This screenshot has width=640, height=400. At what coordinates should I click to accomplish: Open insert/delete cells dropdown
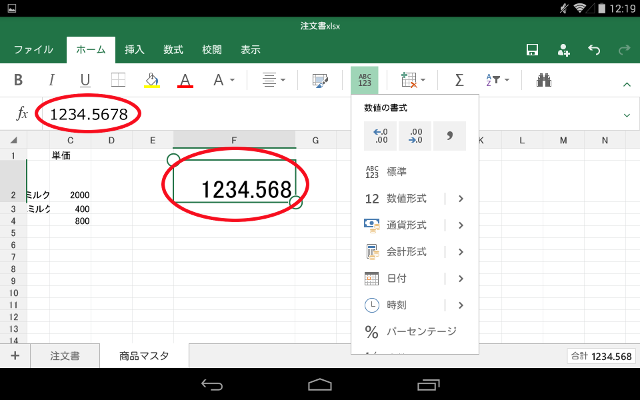pyautogui.click(x=413, y=80)
